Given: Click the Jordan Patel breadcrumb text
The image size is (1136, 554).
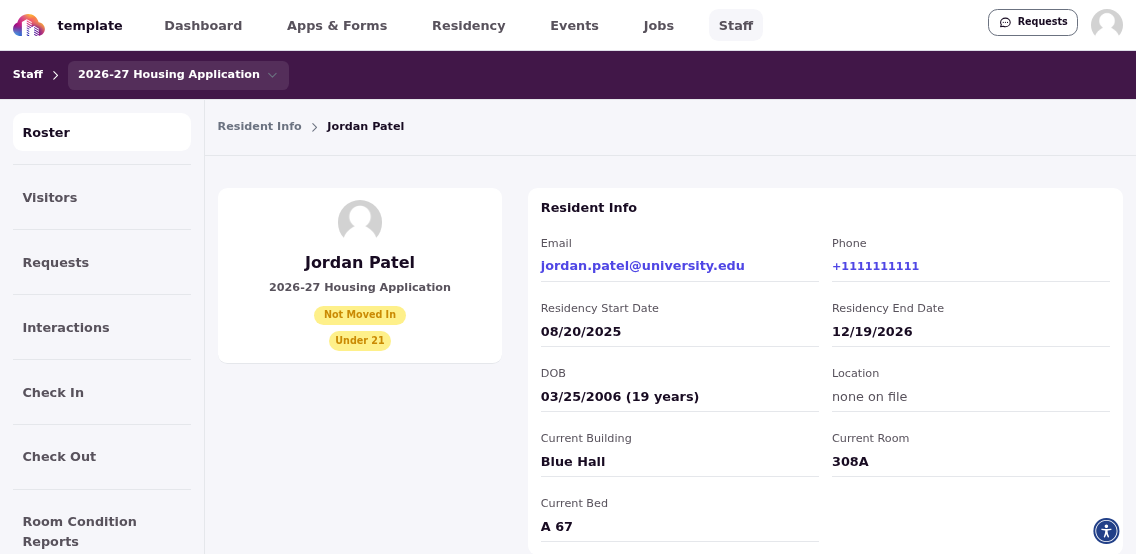Looking at the screenshot, I should point(366,126).
